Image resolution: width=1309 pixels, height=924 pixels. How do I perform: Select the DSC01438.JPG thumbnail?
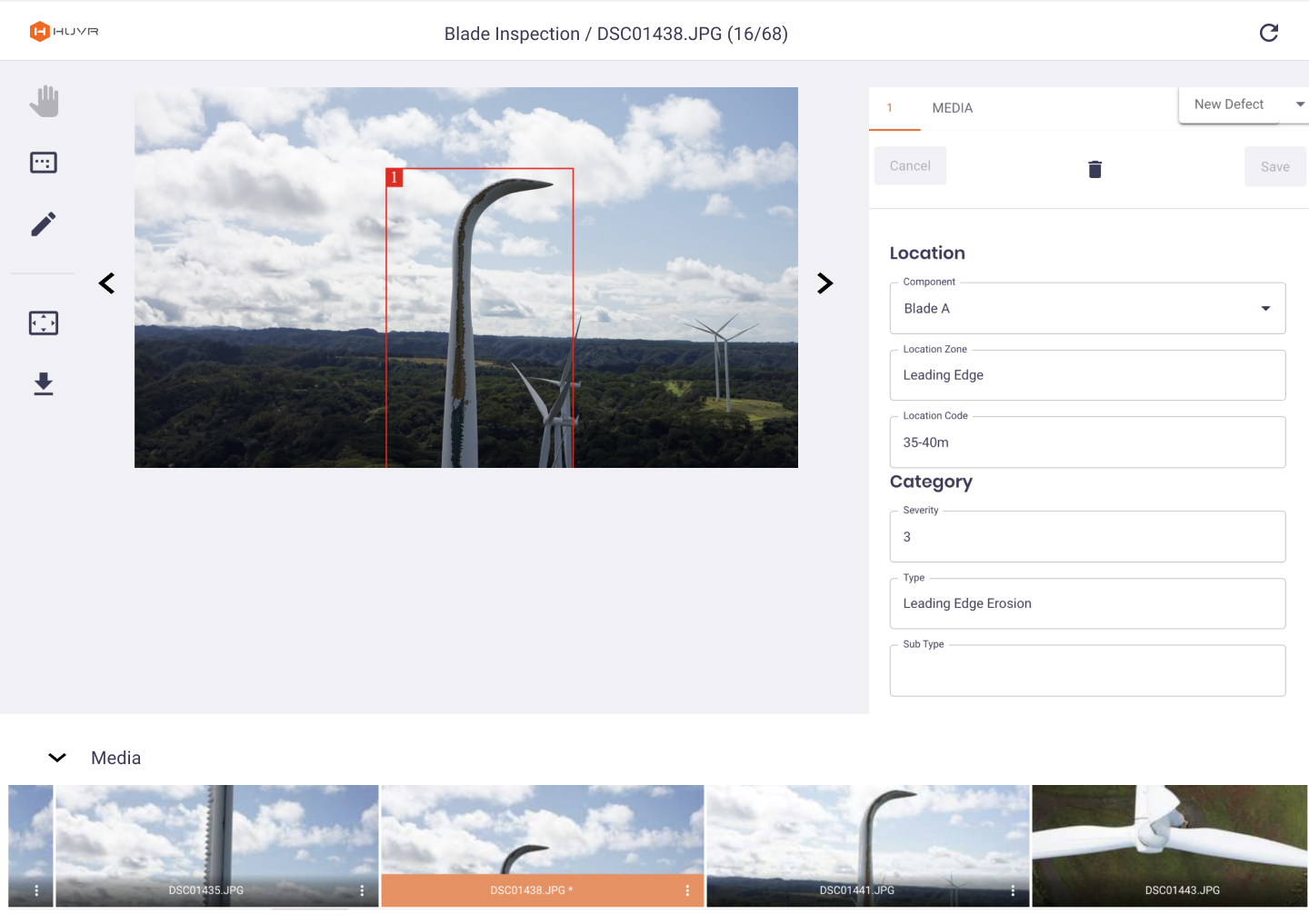[542, 846]
